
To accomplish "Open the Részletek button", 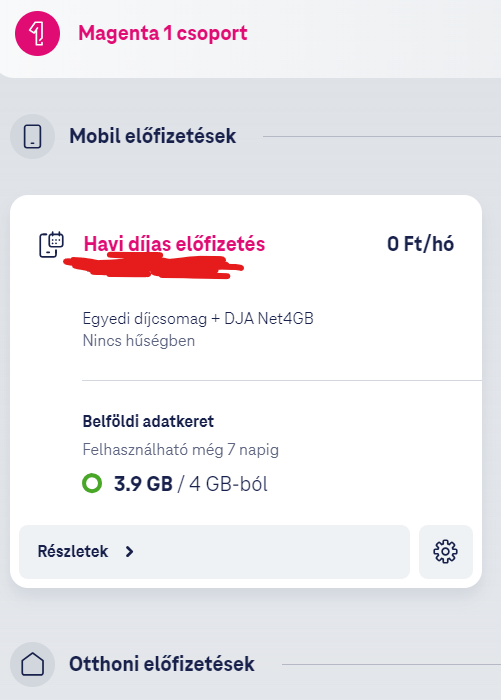I will coord(214,552).
